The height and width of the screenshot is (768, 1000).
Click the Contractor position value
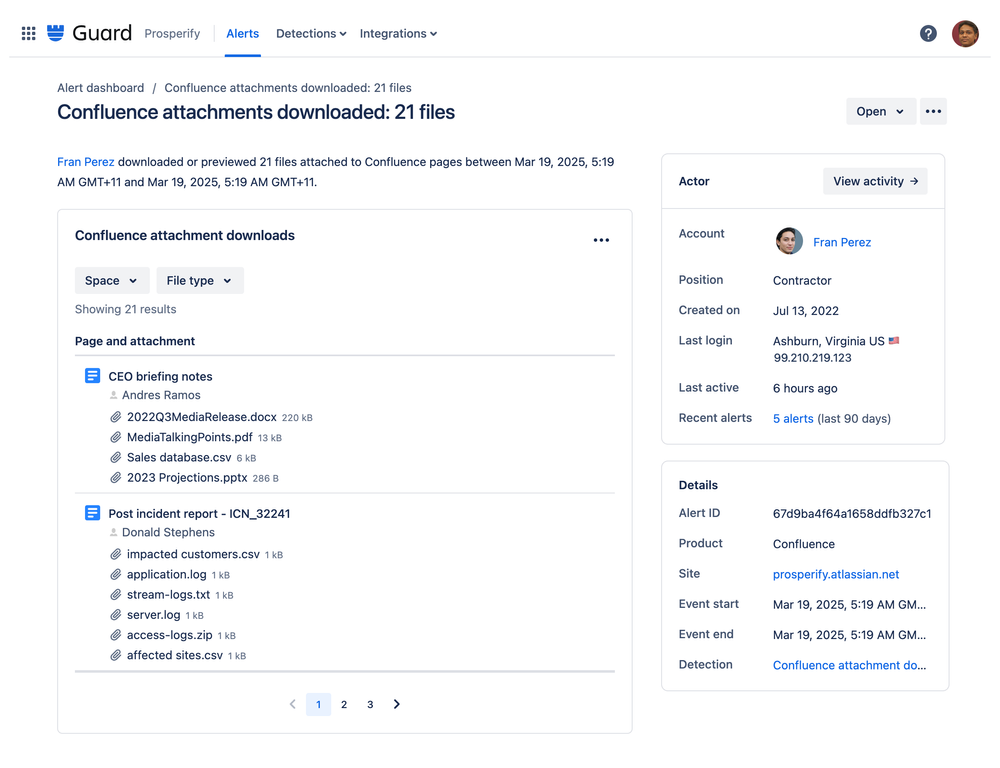click(x=802, y=281)
